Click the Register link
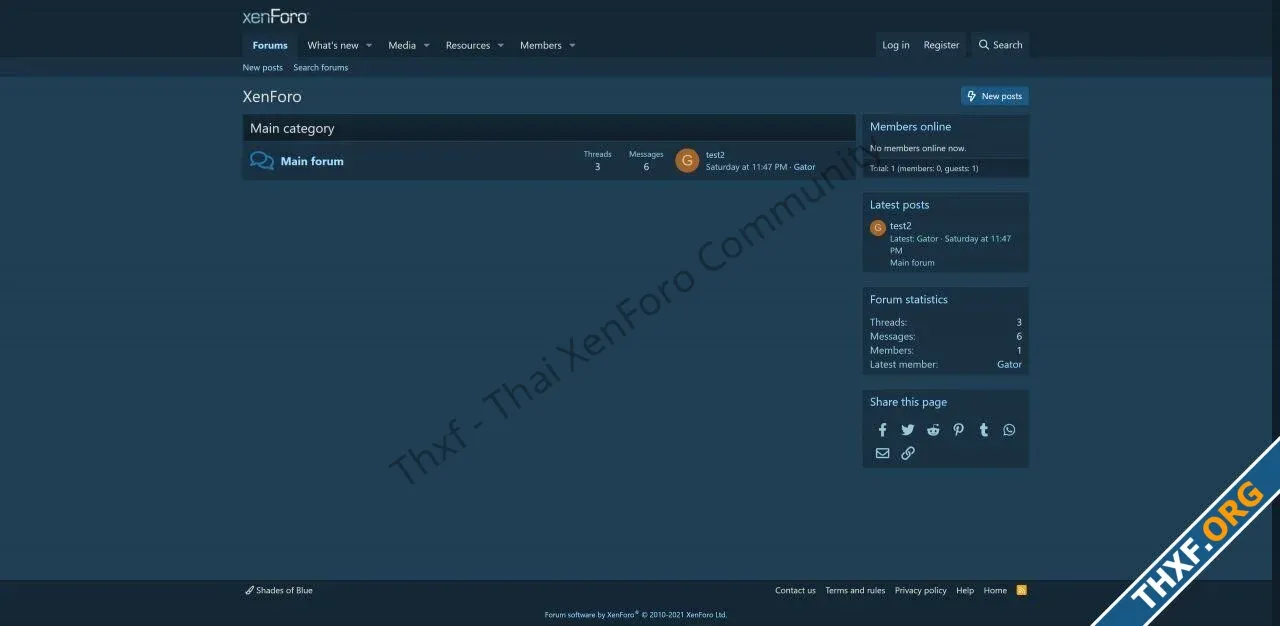 coord(941,45)
